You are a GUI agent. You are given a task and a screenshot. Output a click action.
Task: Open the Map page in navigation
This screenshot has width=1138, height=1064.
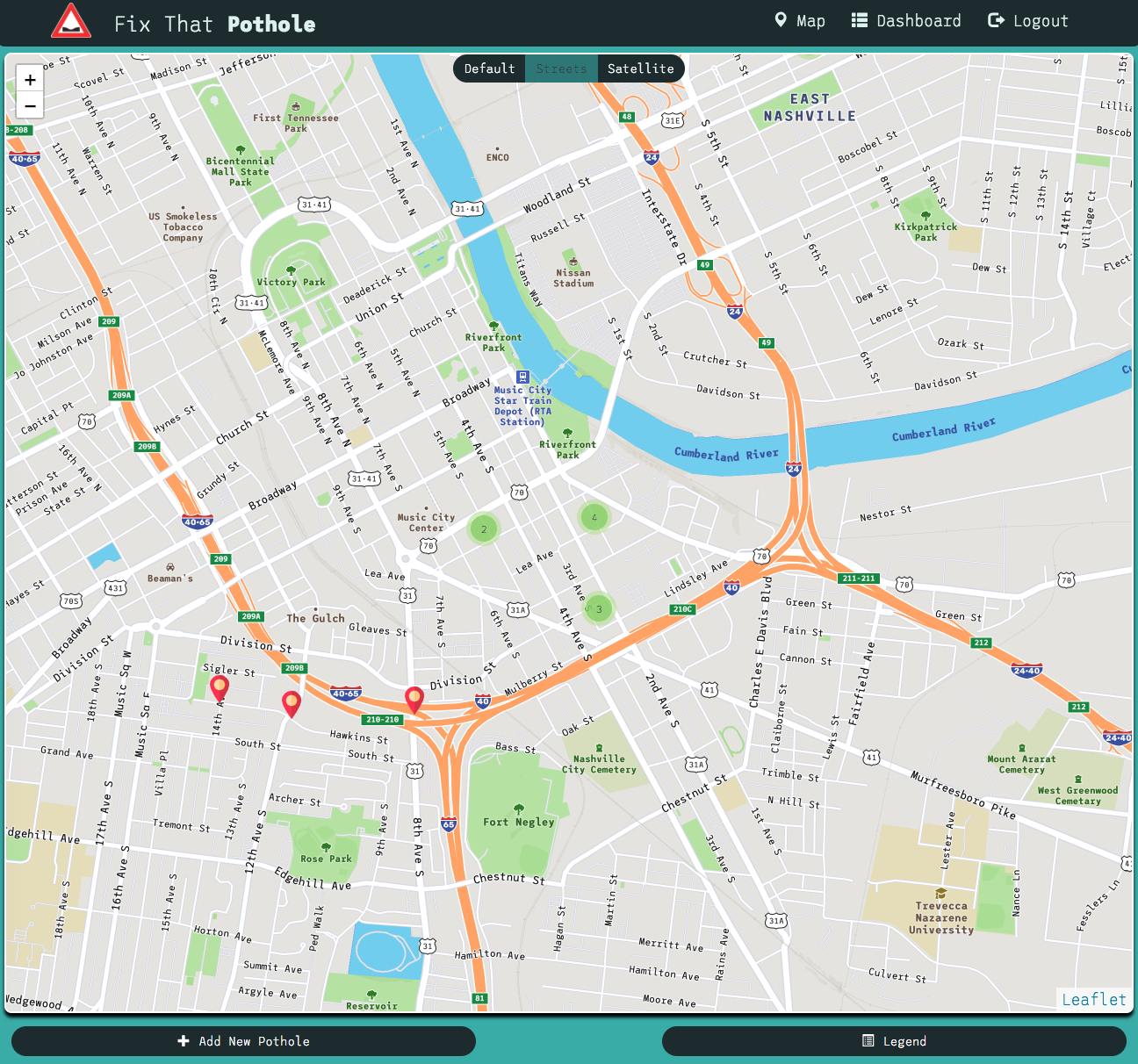[x=800, y=20]
